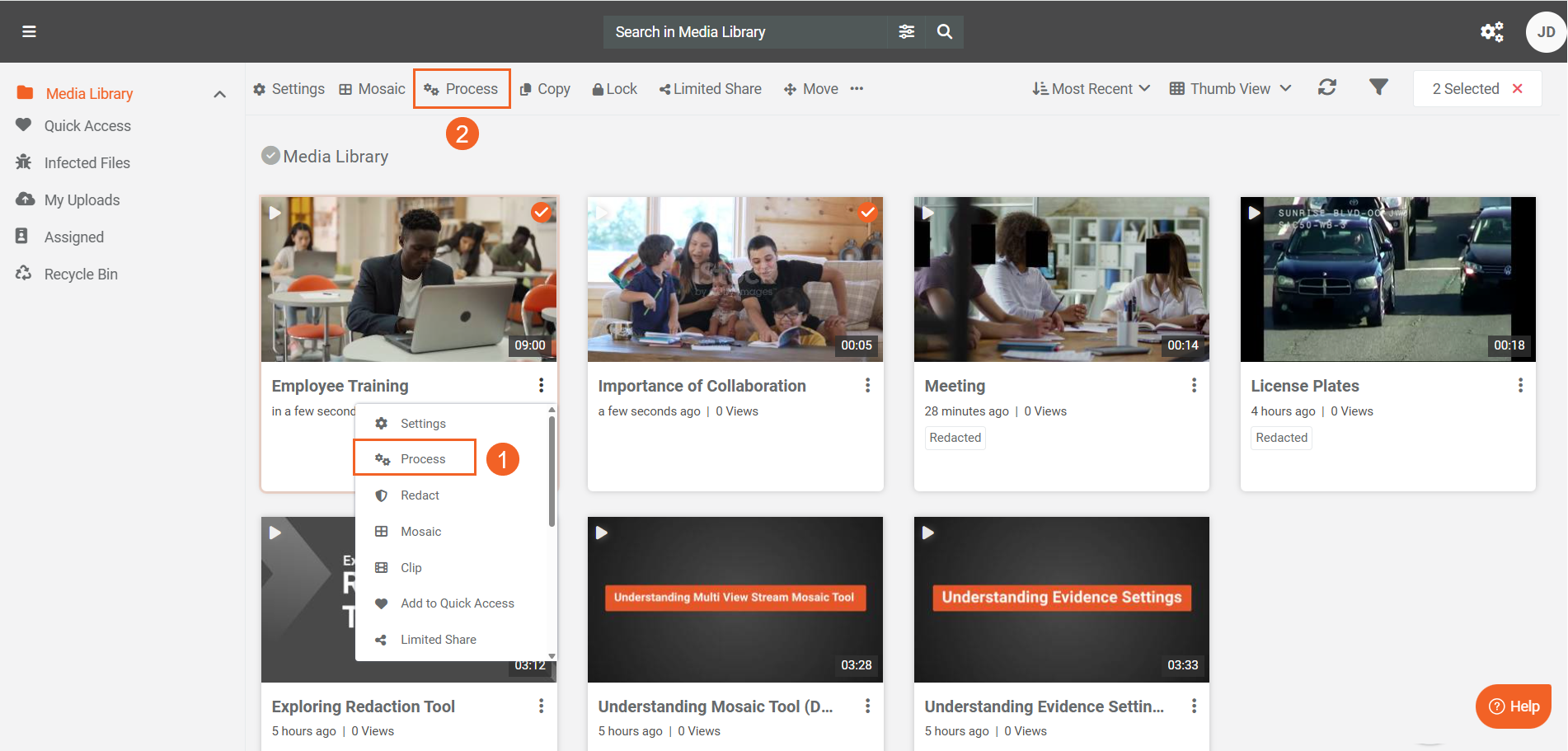1568x751 pixels.
Task: Collapse the Media Library sidebar section
Action: [219, 94]
